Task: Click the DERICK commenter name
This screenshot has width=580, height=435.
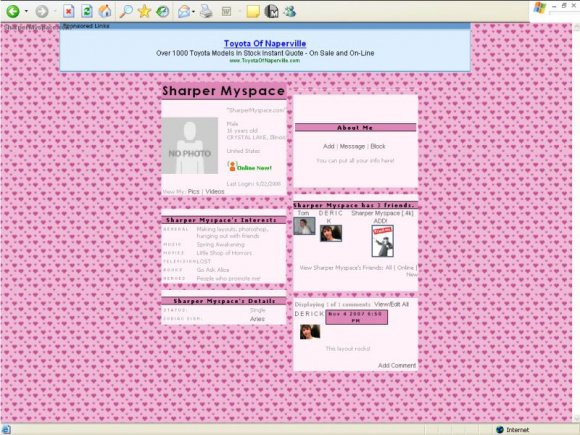Action: [x=309, y=314]
